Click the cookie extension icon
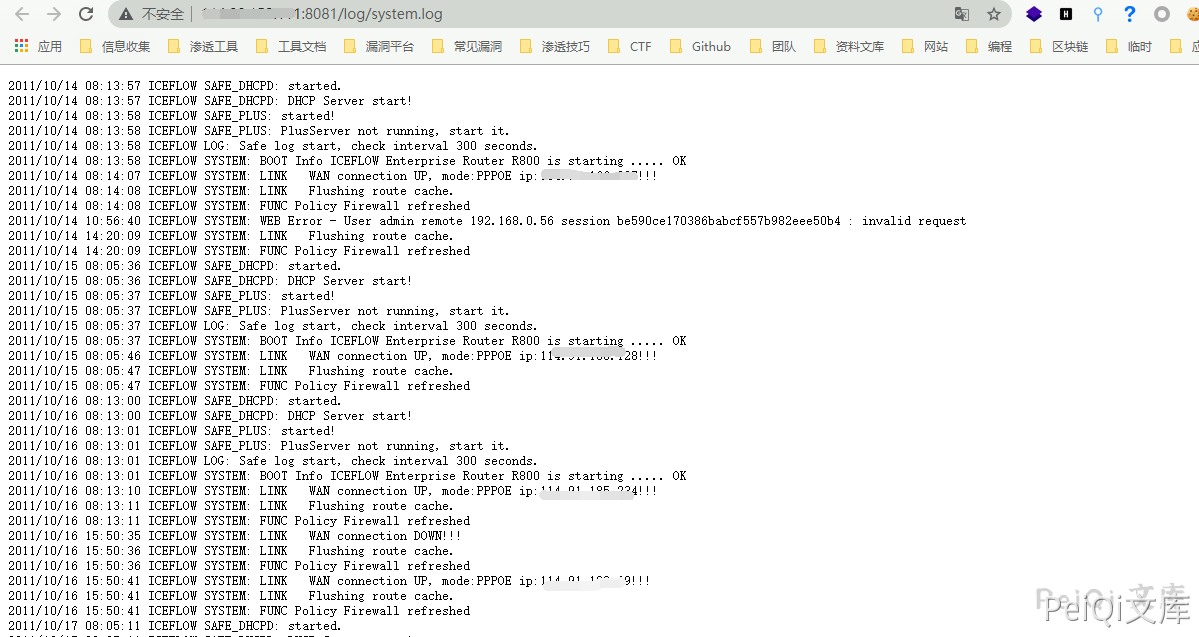 tap(1191, 14)
